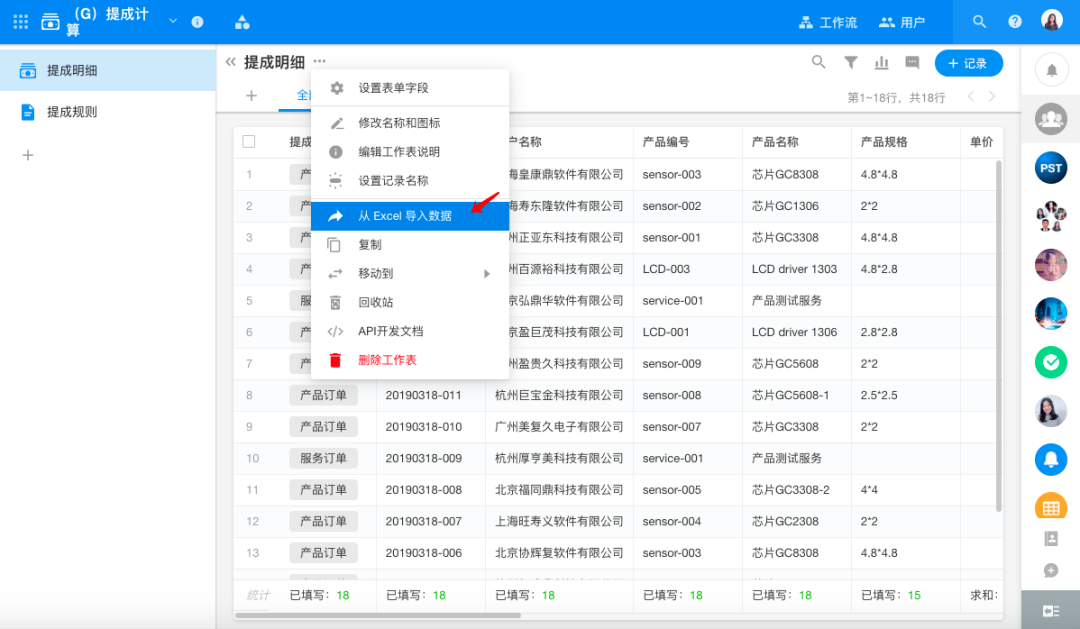Collapse the sidebar with double chevron
Image resolution: width=1080 pixels, height=629 pixels.
point(231,62)
